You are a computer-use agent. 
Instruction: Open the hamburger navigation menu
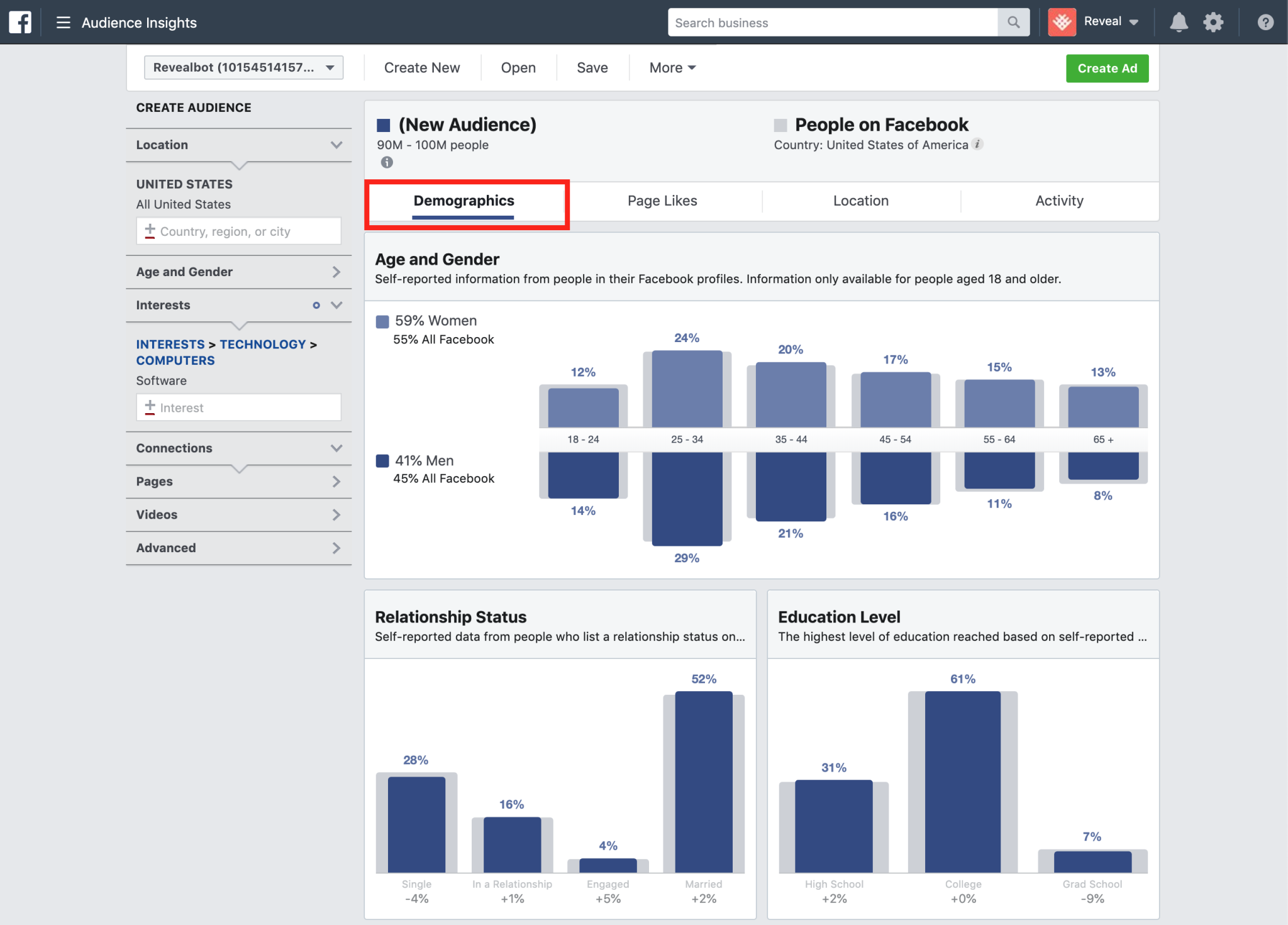pyautogui.click(x=62, y=22)
